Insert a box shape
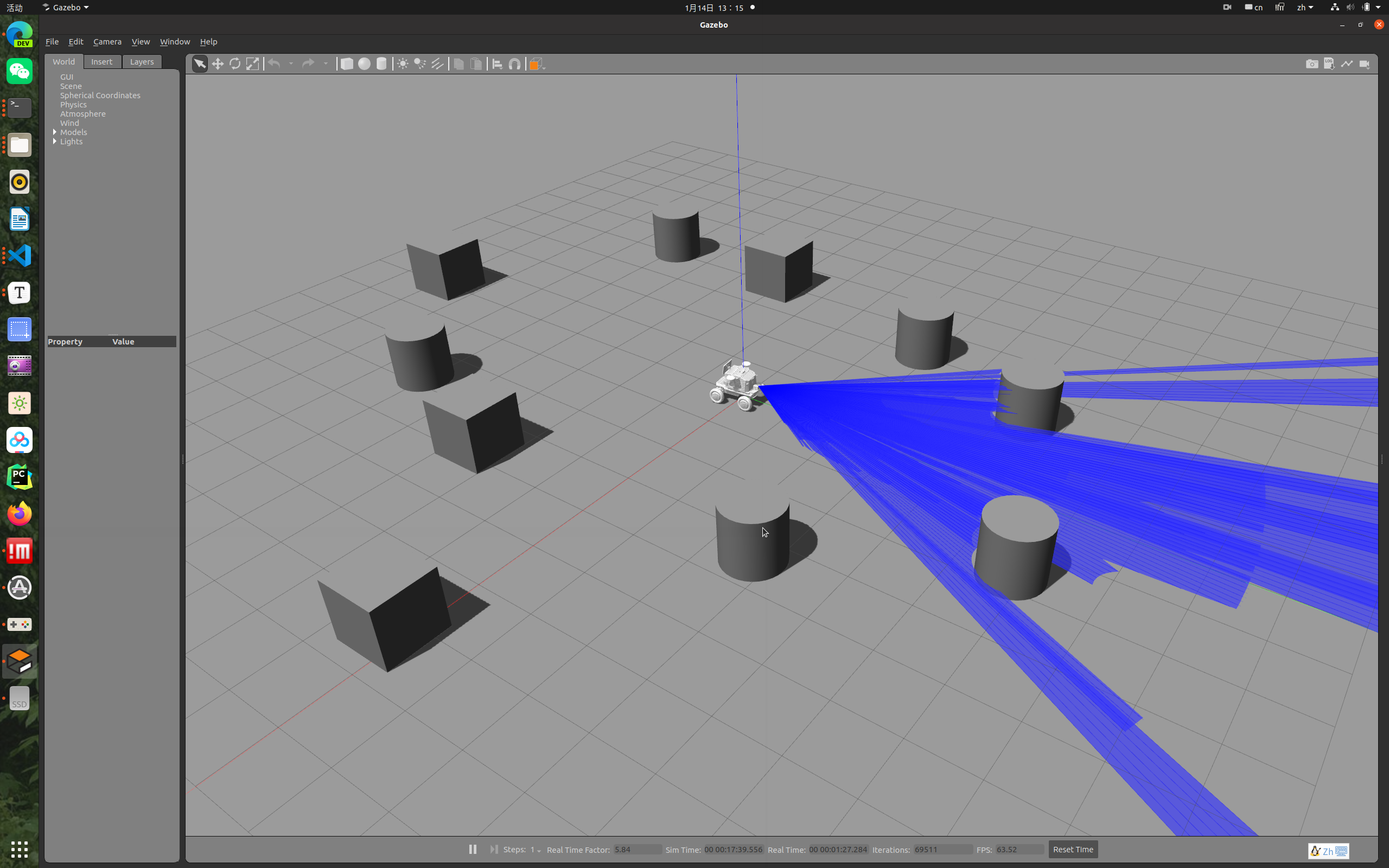The height and width of the screenshot is (868, 1389). coord(347,63)
